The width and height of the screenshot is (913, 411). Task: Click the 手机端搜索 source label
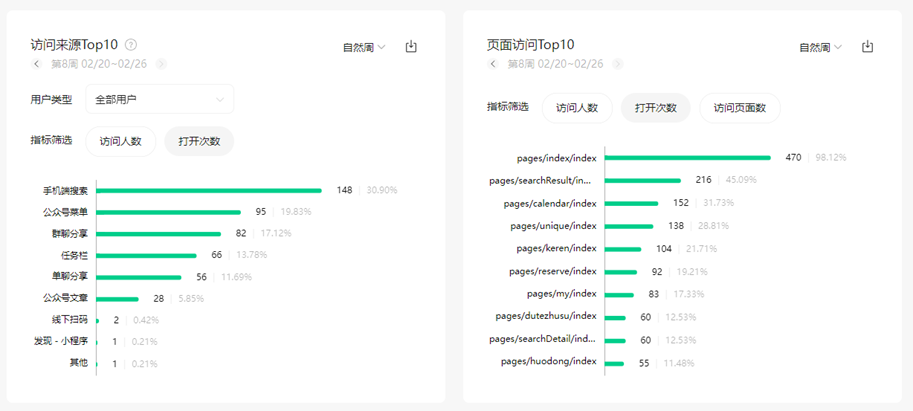click(65, 190)
